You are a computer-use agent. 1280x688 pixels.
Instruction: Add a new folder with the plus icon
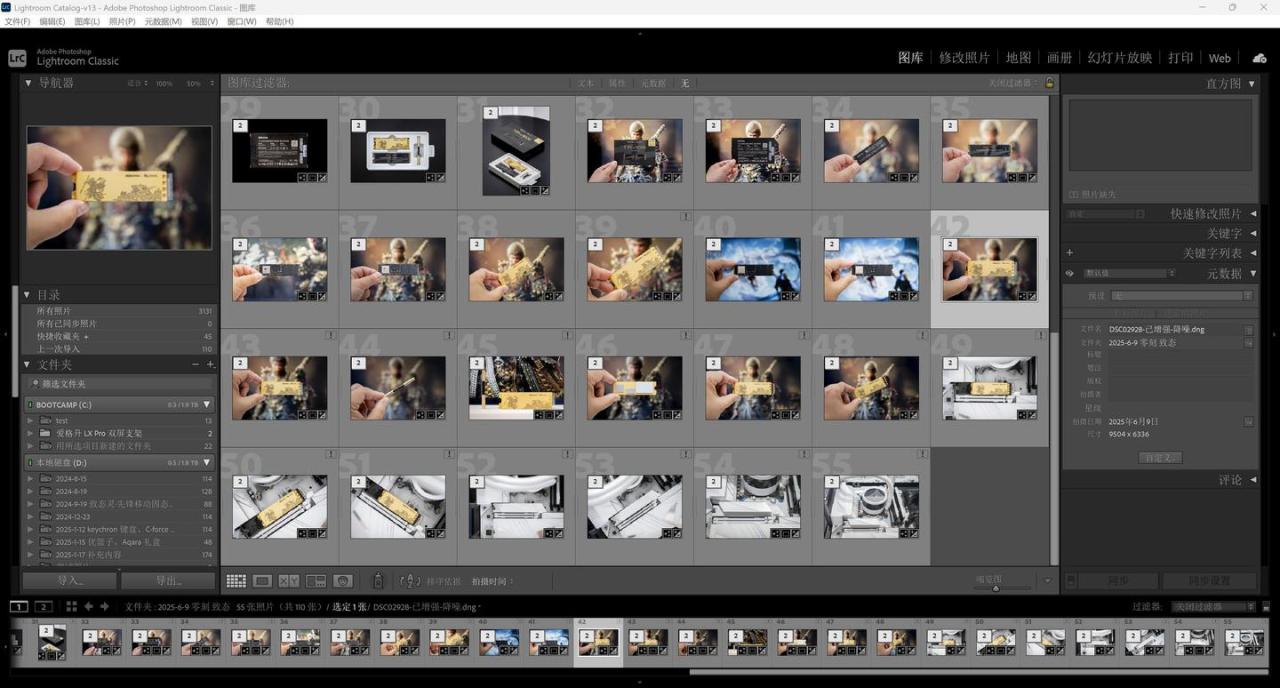(x=210, y=365)
